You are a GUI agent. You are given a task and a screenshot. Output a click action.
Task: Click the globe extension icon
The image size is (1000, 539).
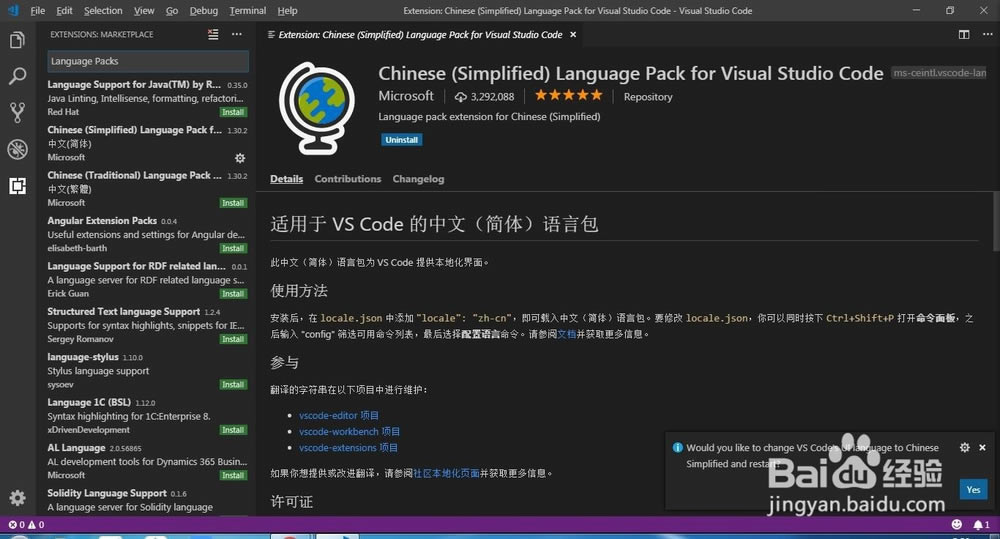pos(317,108)
